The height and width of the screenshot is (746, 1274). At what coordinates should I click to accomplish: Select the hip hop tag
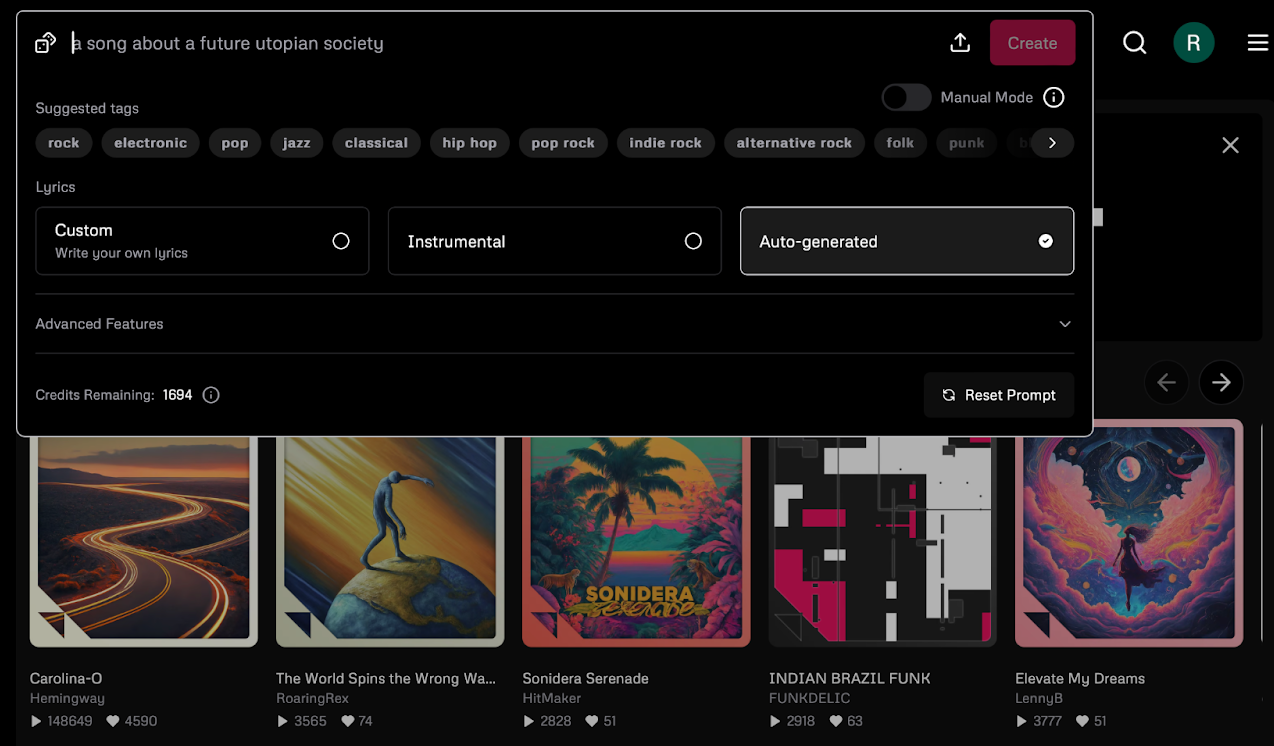469,142
